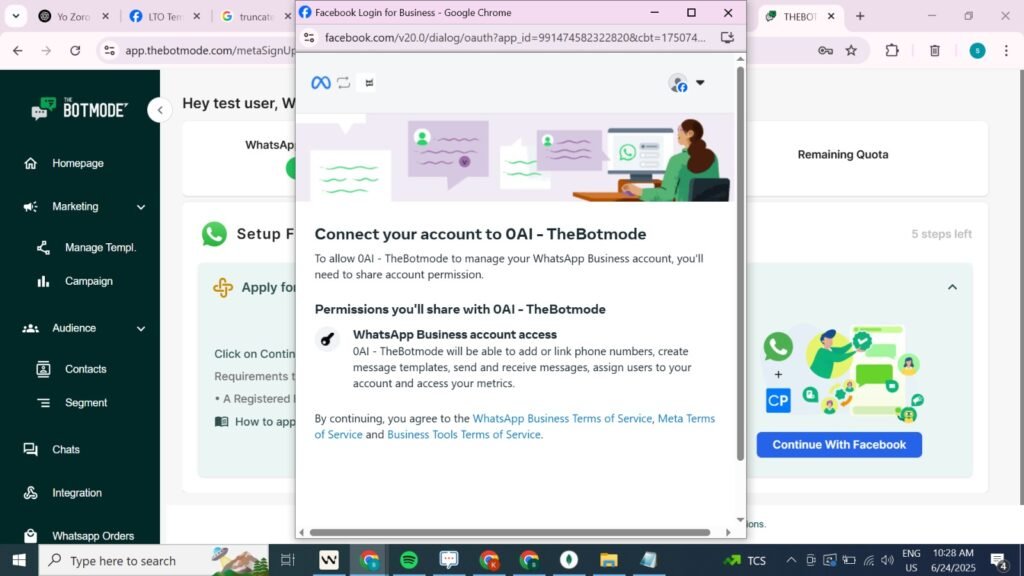Click the key icon for WhatsApp Business access
The width and height of the screenshot is (1024, 576).
point(327,339)
